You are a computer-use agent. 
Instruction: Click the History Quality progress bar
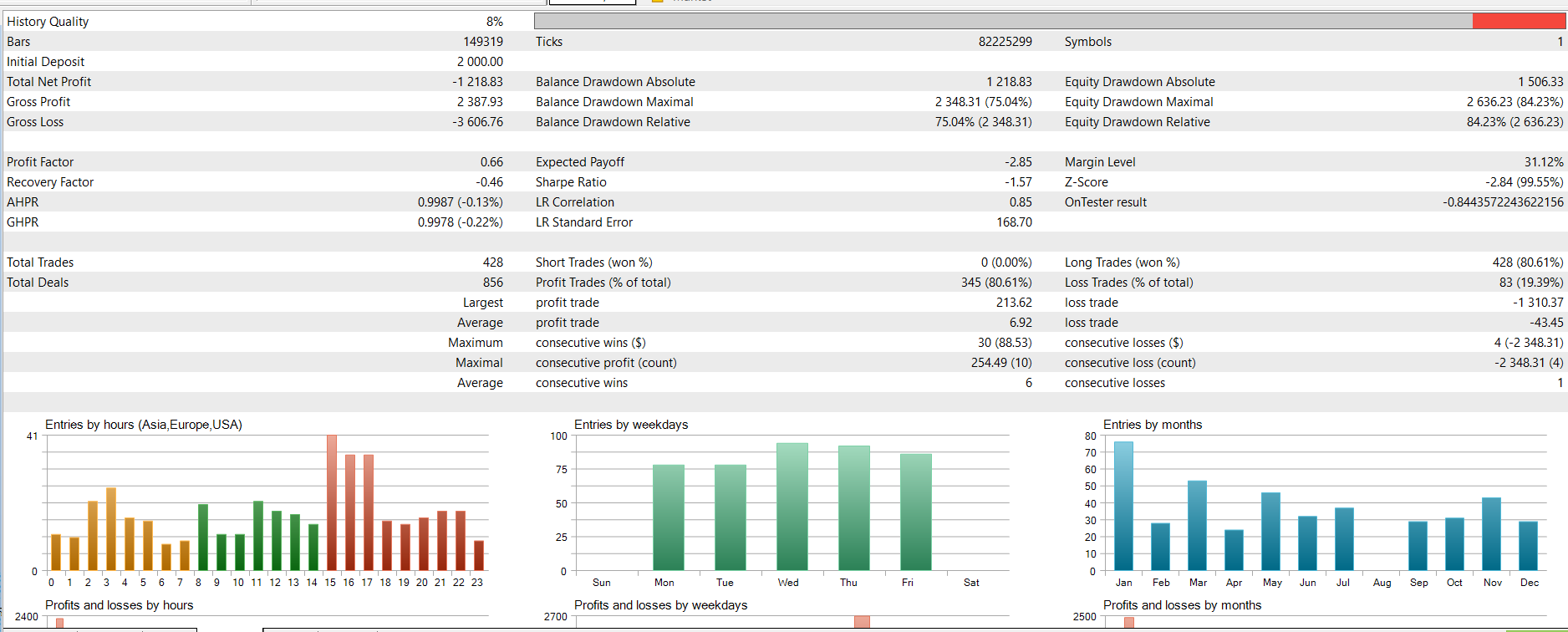(1050, 21)
